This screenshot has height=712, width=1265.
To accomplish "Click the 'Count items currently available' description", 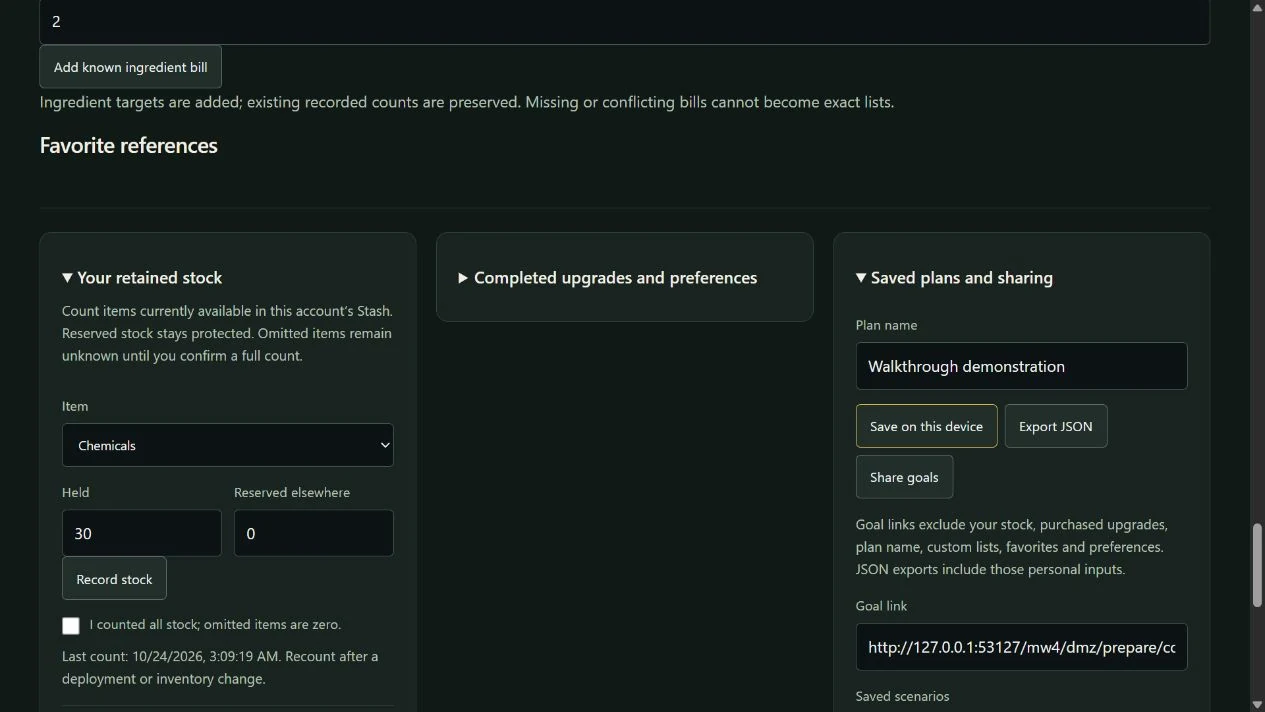I will (227, 333).
